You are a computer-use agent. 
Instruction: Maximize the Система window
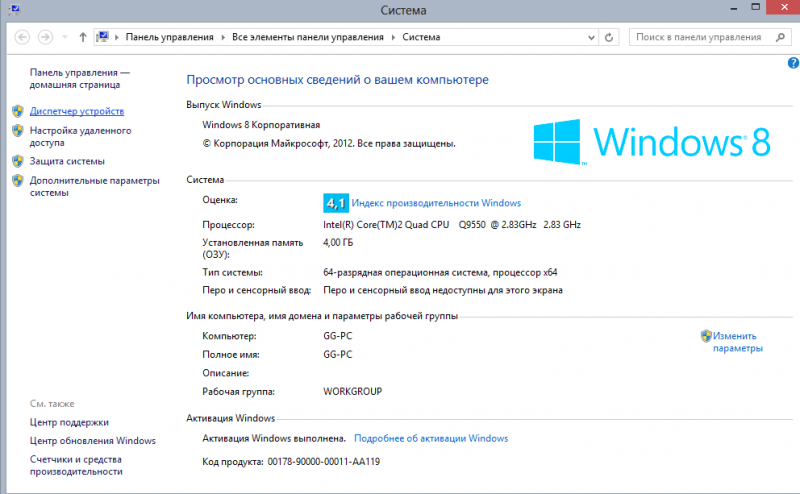(756, 7)
